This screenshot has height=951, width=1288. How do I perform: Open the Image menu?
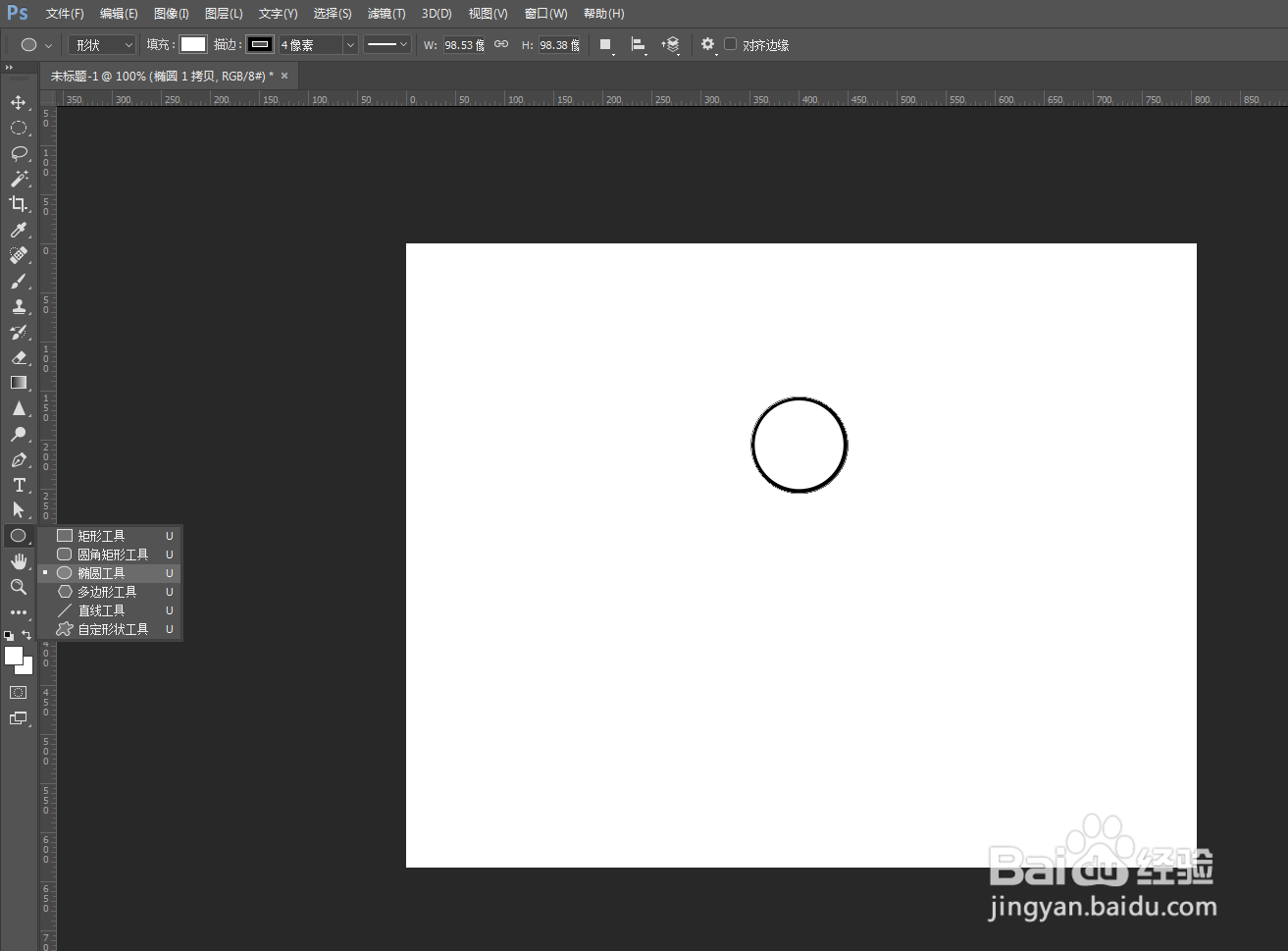172,14
